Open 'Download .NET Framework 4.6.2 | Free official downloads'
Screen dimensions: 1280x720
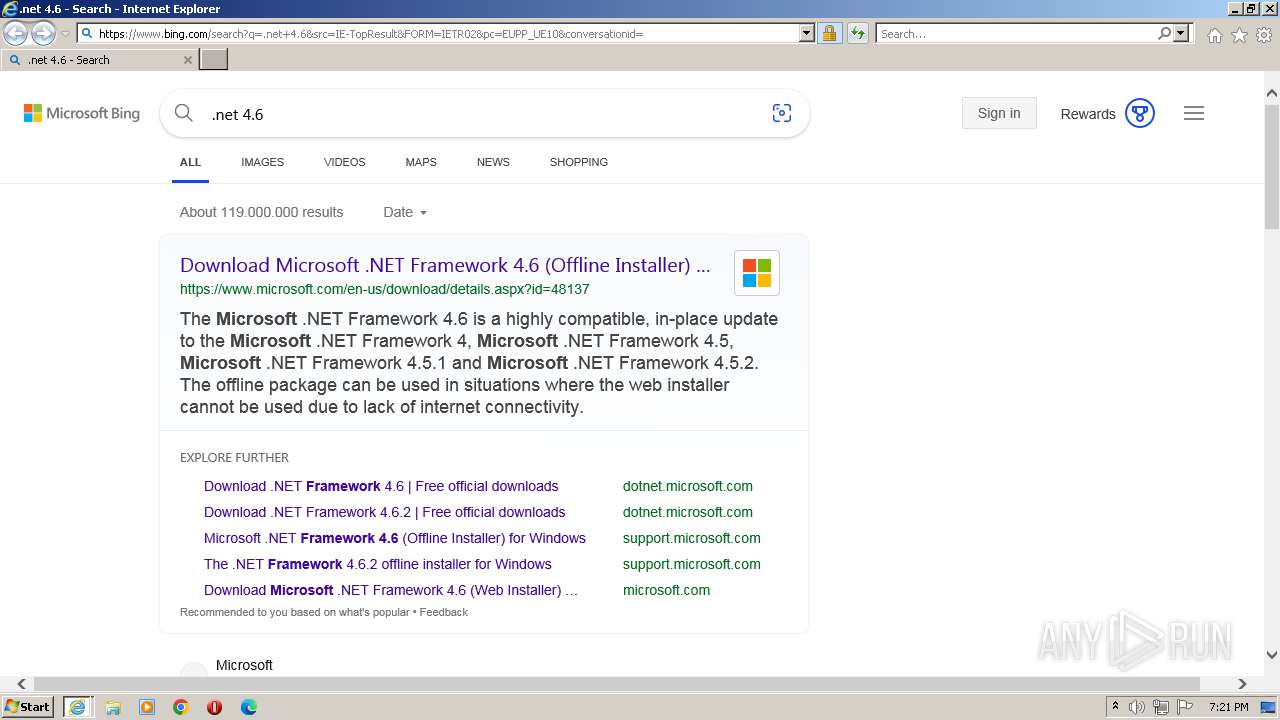pyautogui.click(x=384, y=512)
